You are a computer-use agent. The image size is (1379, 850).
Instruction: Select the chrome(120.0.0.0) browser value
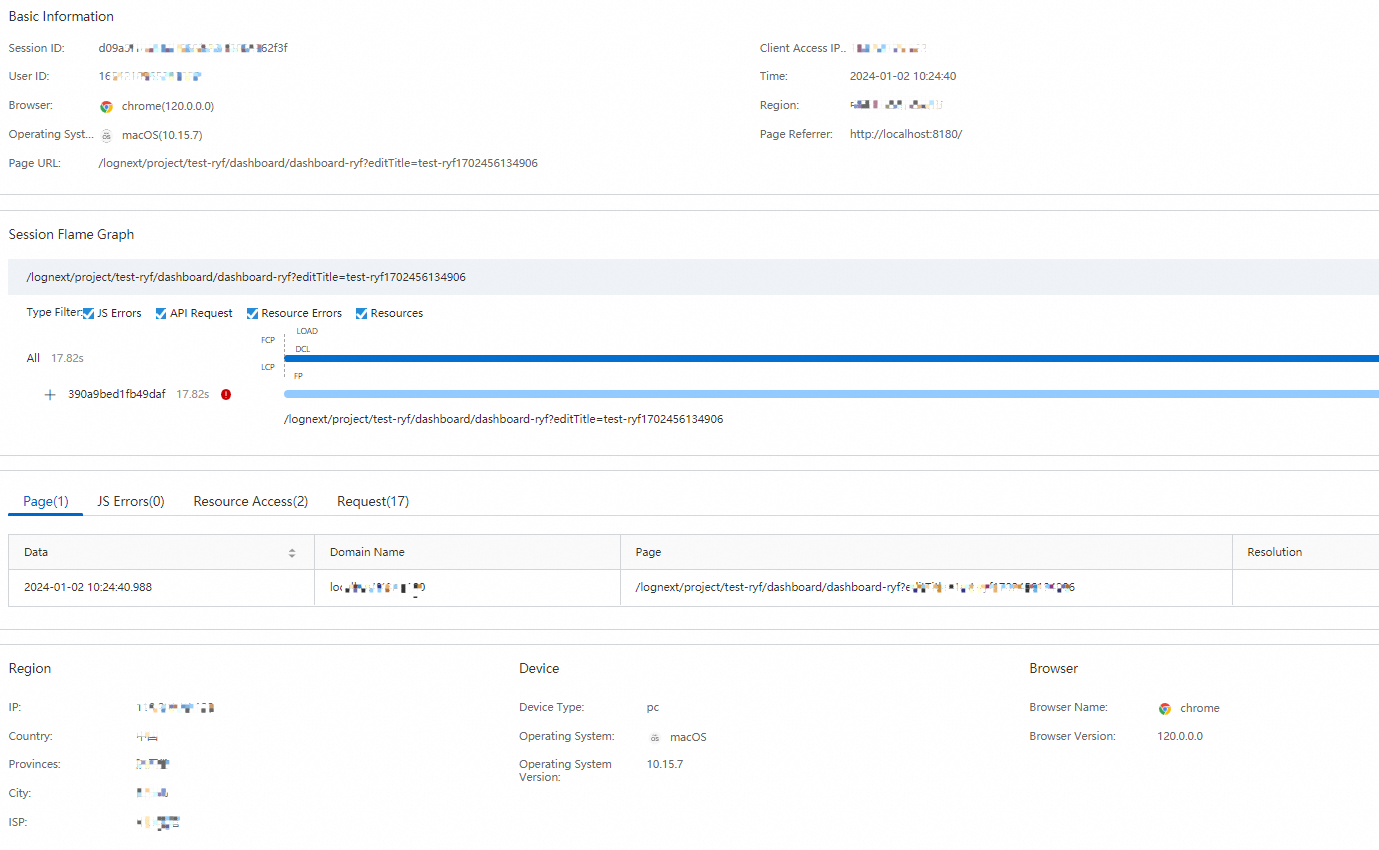[168, 107]
